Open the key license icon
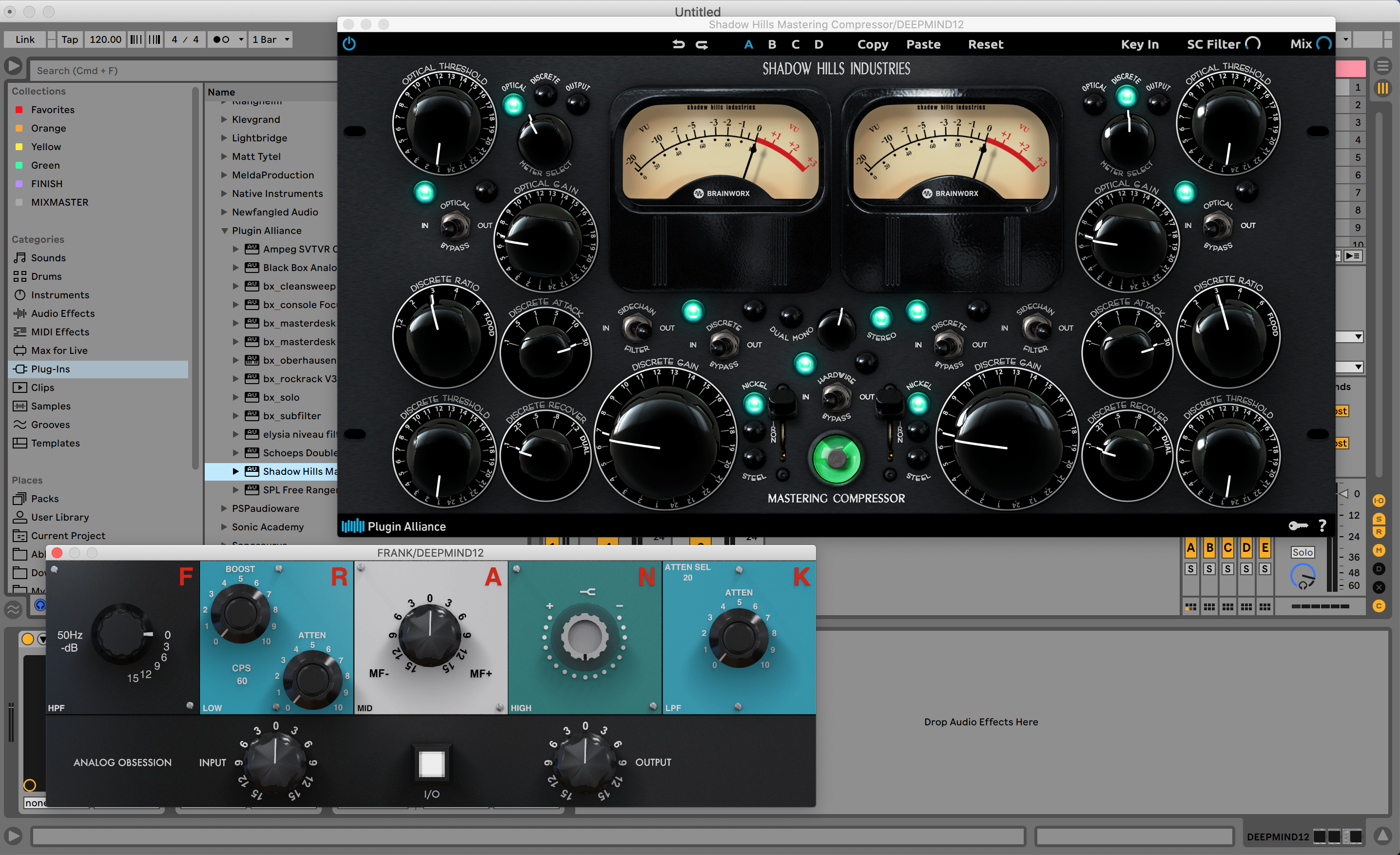This screenshot has width=1400, height=855. pyautogui.click(x=1298, y=525)
